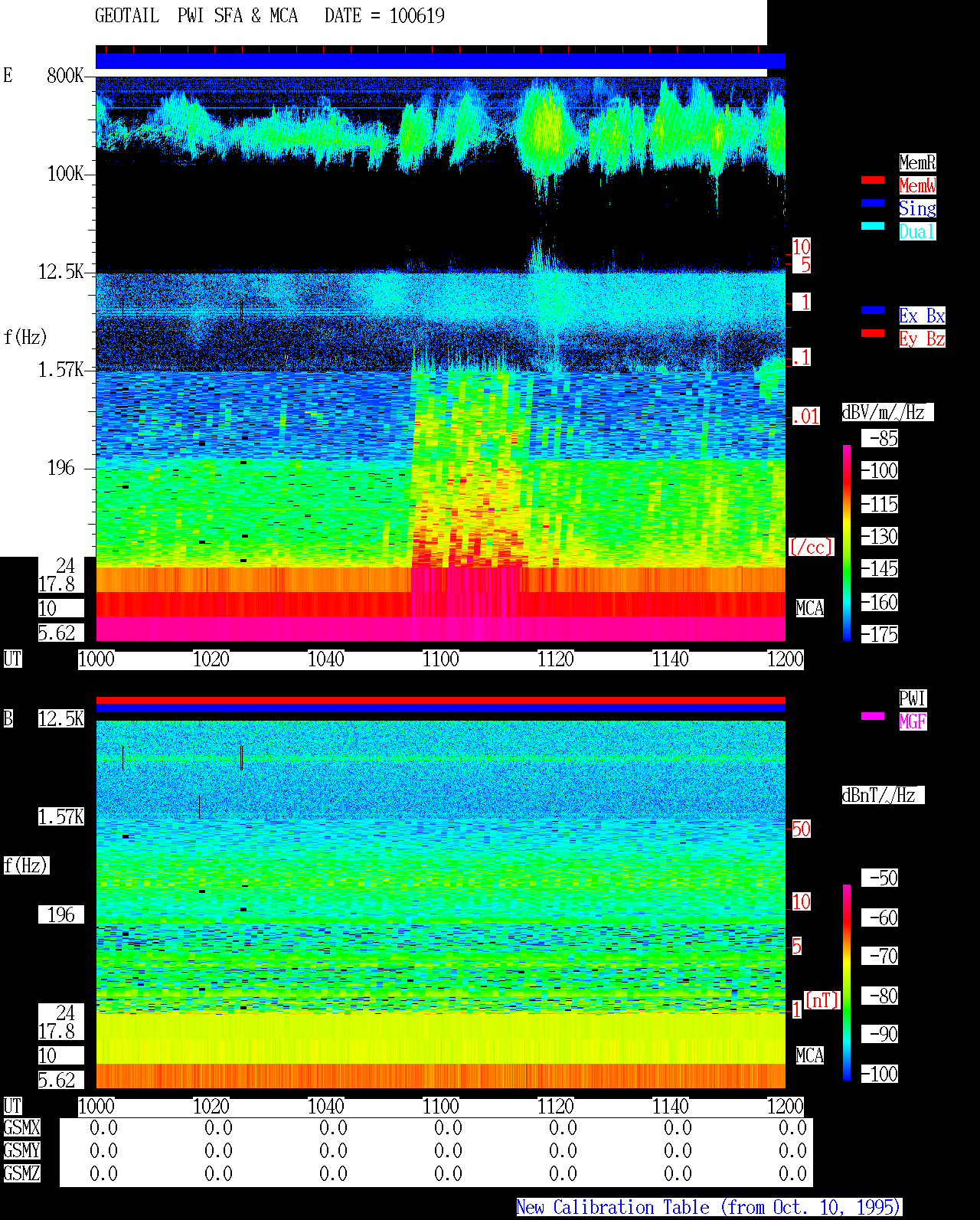
Task: Click the 800K frequency axis label
Action: pos(65,75)
